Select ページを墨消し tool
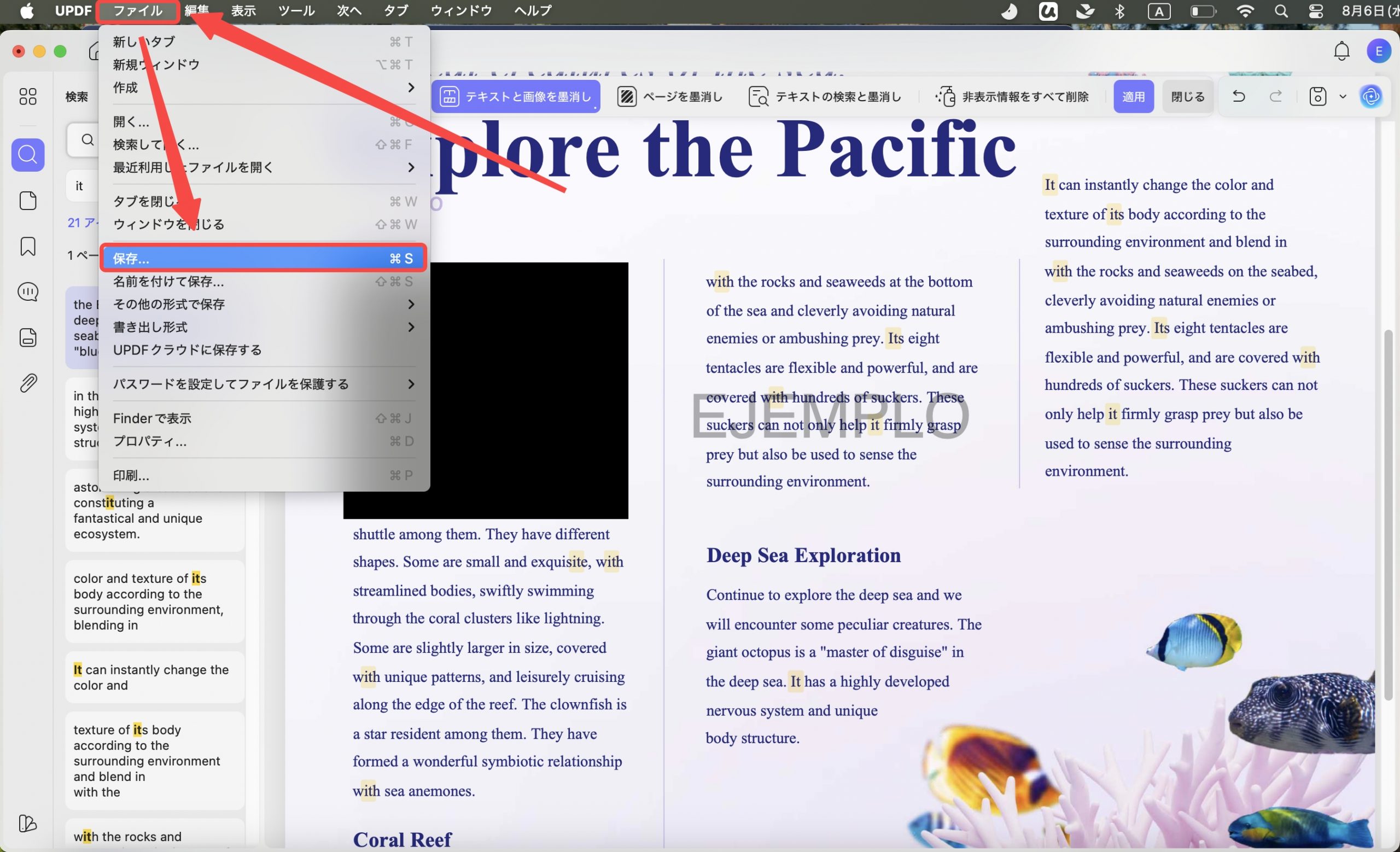This screenshot has height=852, width=1400. pos(669,97)
